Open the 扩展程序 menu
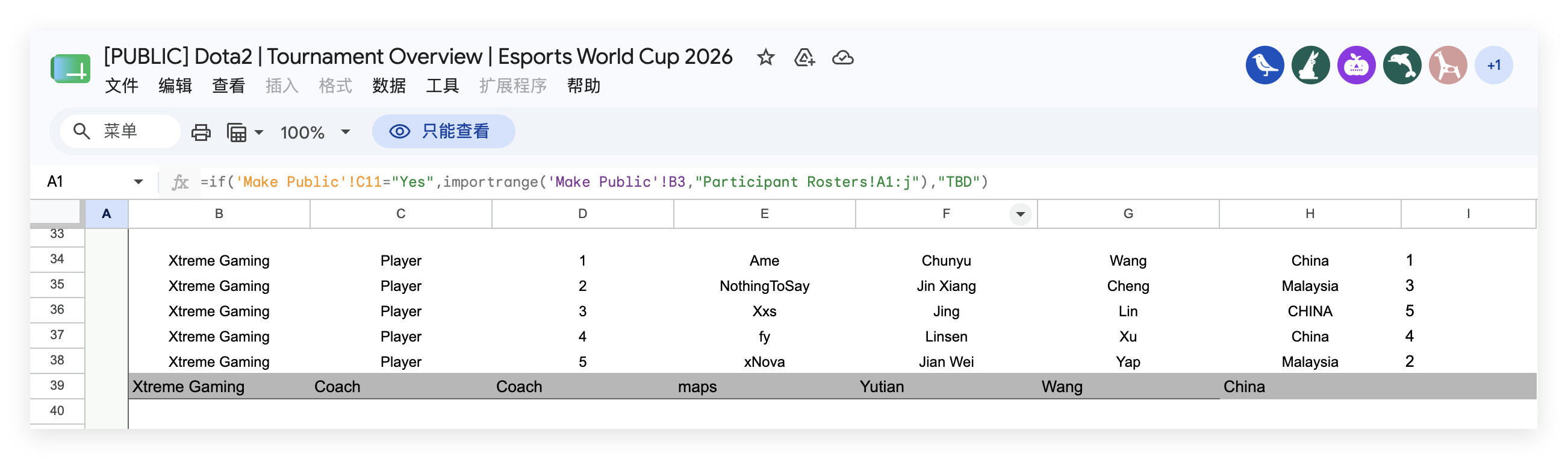This screenshot has height=459, width=1568. [x=512, y=86]
